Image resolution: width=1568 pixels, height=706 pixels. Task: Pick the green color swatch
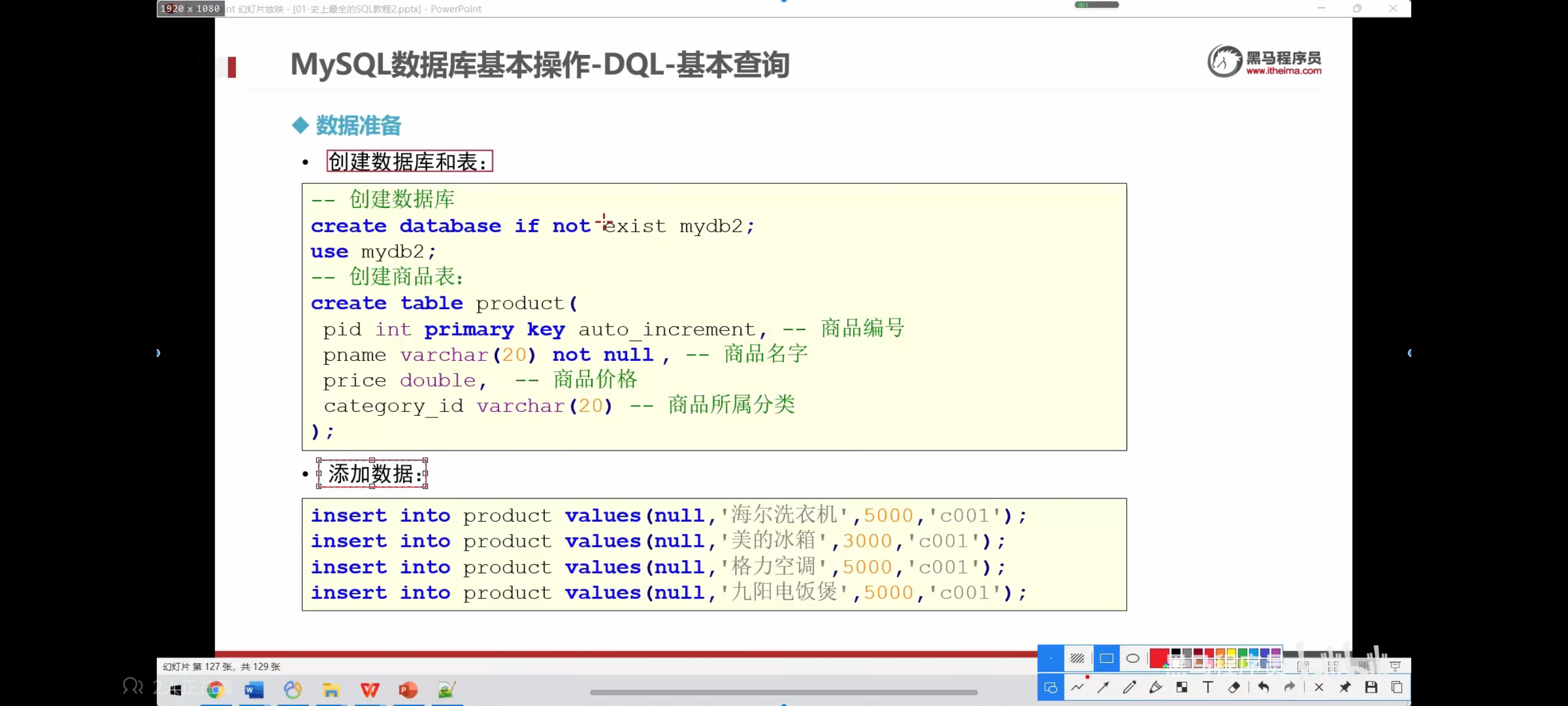(x=1242, y=653)
